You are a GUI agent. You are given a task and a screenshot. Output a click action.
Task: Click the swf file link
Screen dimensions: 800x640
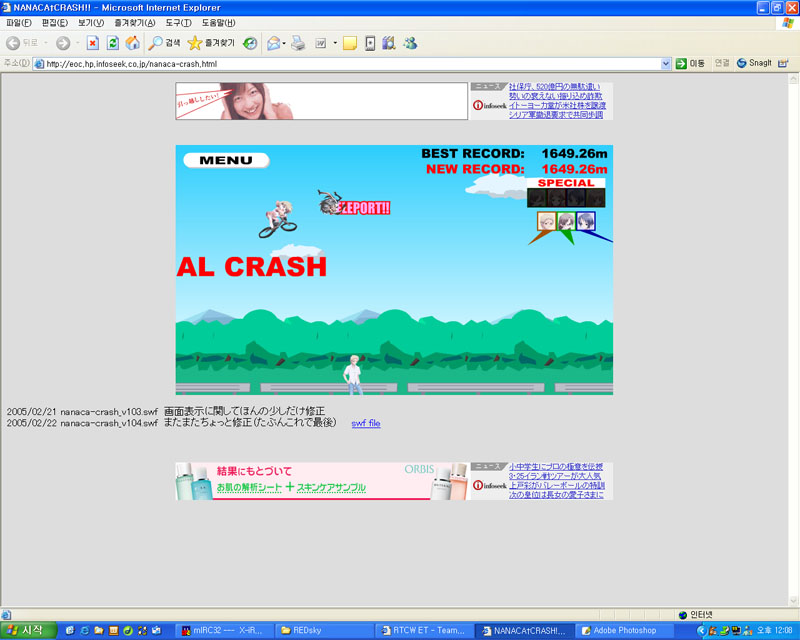coord(366,423)
